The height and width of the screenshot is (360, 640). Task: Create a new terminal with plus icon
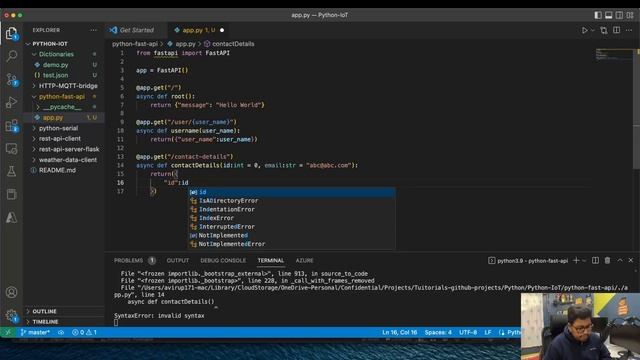pyautogui.click(x=576, y=260)
